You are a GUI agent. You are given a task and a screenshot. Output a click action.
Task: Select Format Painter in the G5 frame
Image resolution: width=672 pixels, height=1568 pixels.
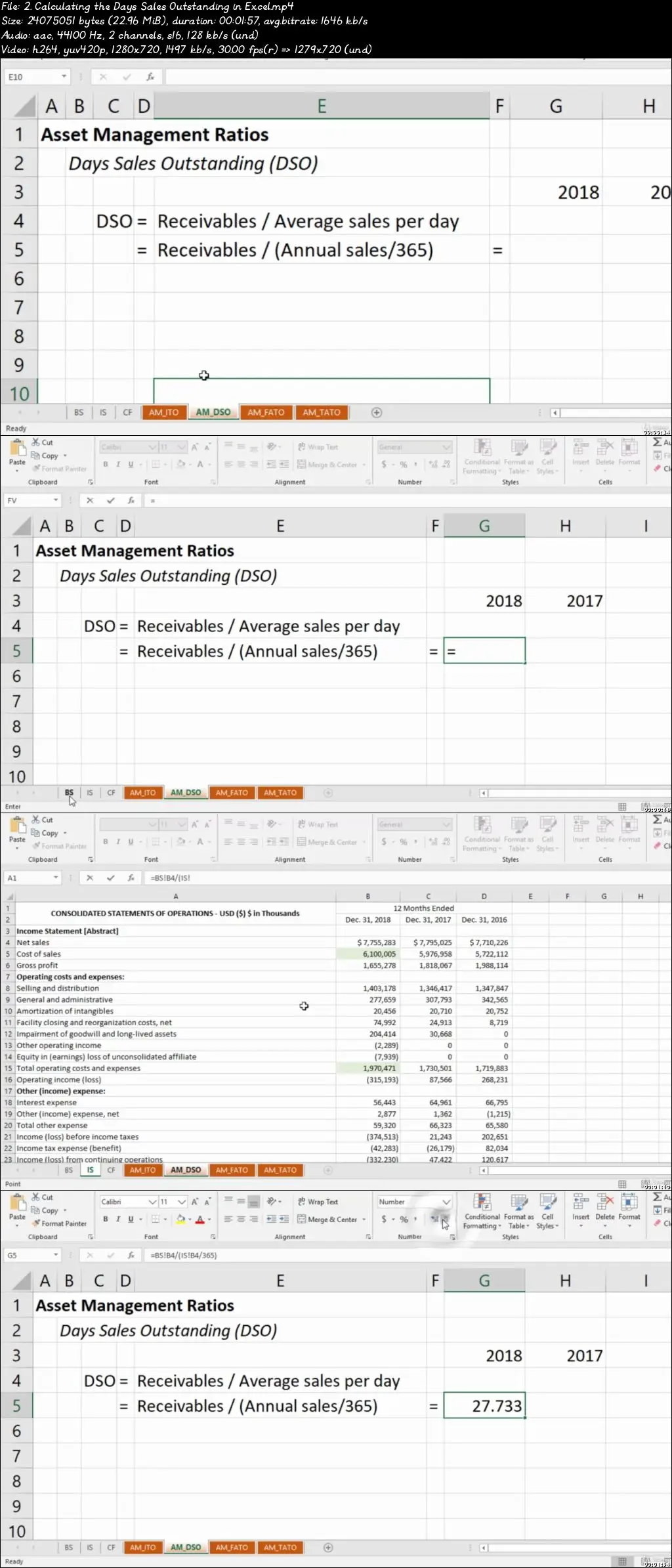(x=59, y=1223)
